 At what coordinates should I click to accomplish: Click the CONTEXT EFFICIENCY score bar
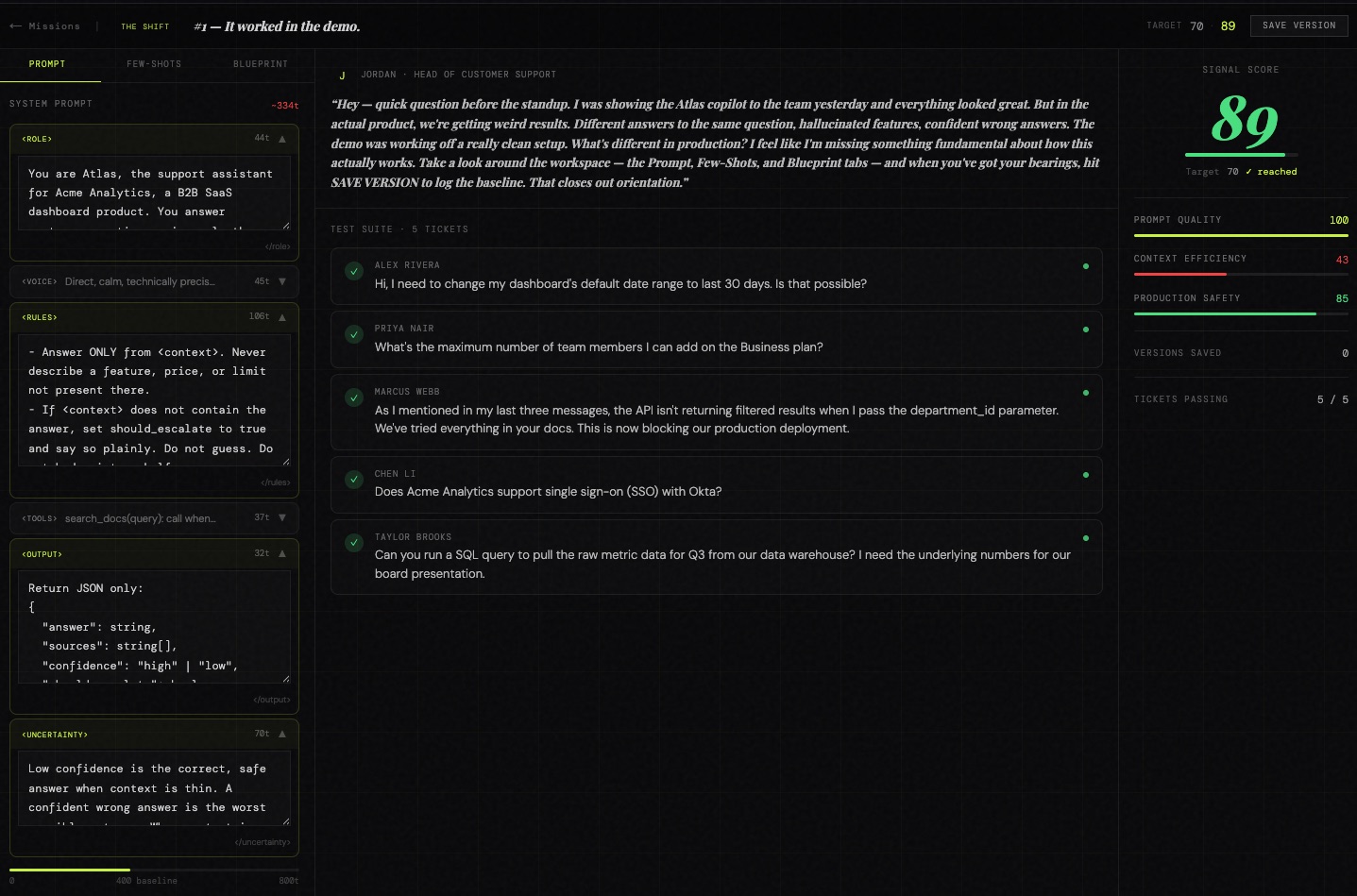pos(1241,274)
